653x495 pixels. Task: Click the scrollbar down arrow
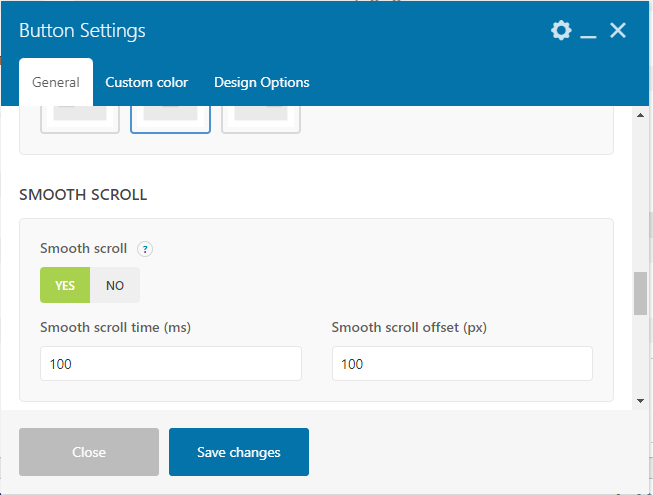click(x=640, y=400)
